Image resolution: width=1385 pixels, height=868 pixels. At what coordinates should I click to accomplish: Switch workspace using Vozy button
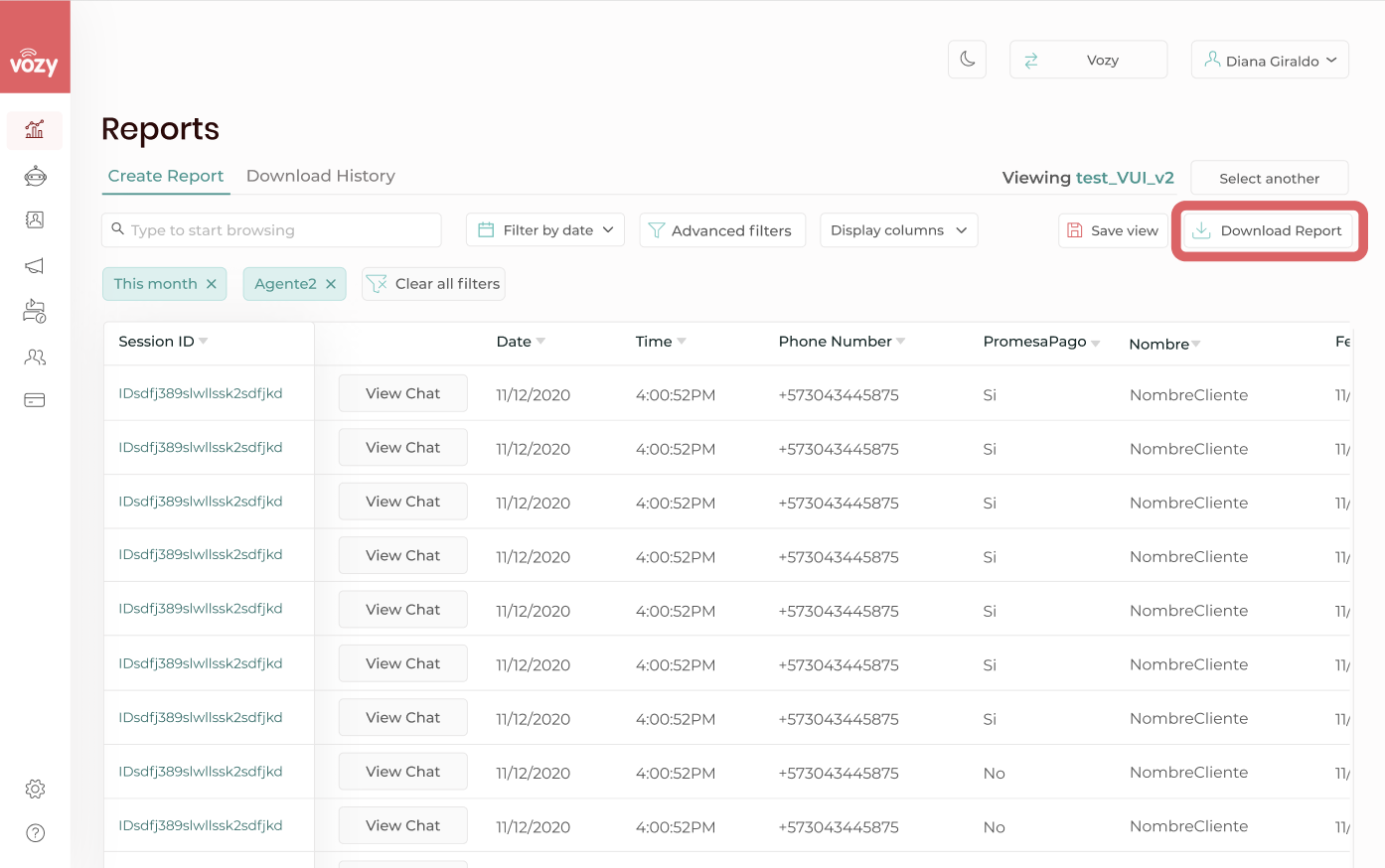tap(1088, 60)
